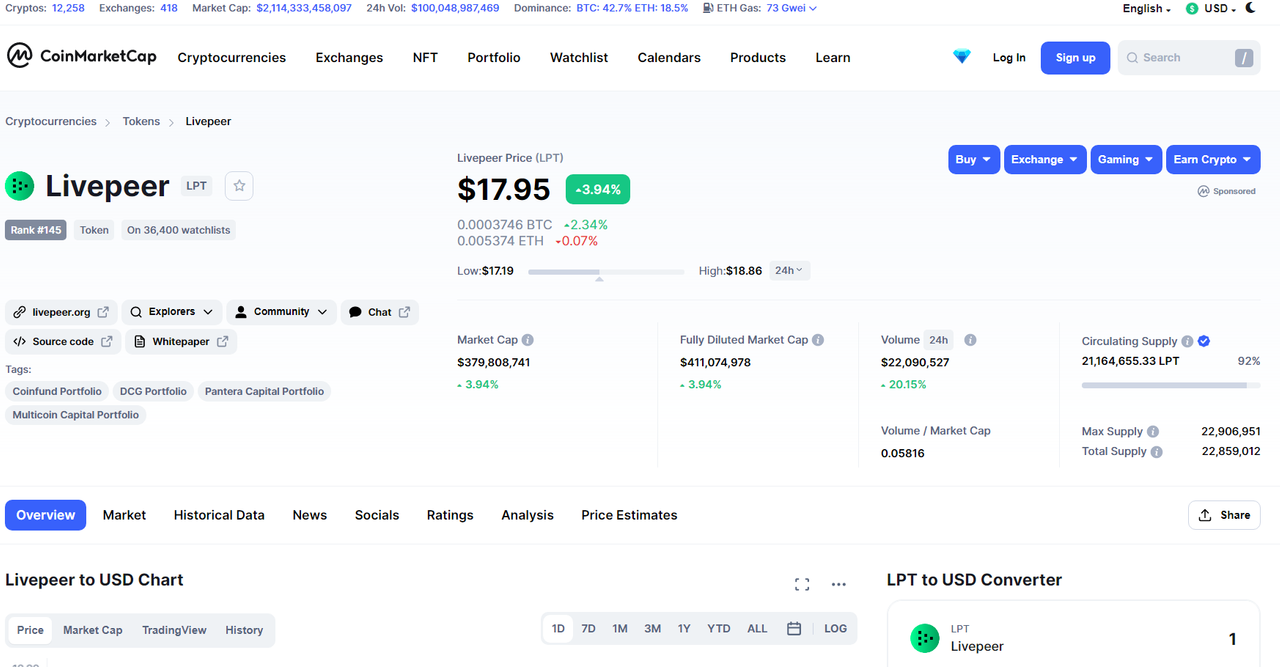Select the 1M chart range
1280x667 pixels.
pos(620,629)
